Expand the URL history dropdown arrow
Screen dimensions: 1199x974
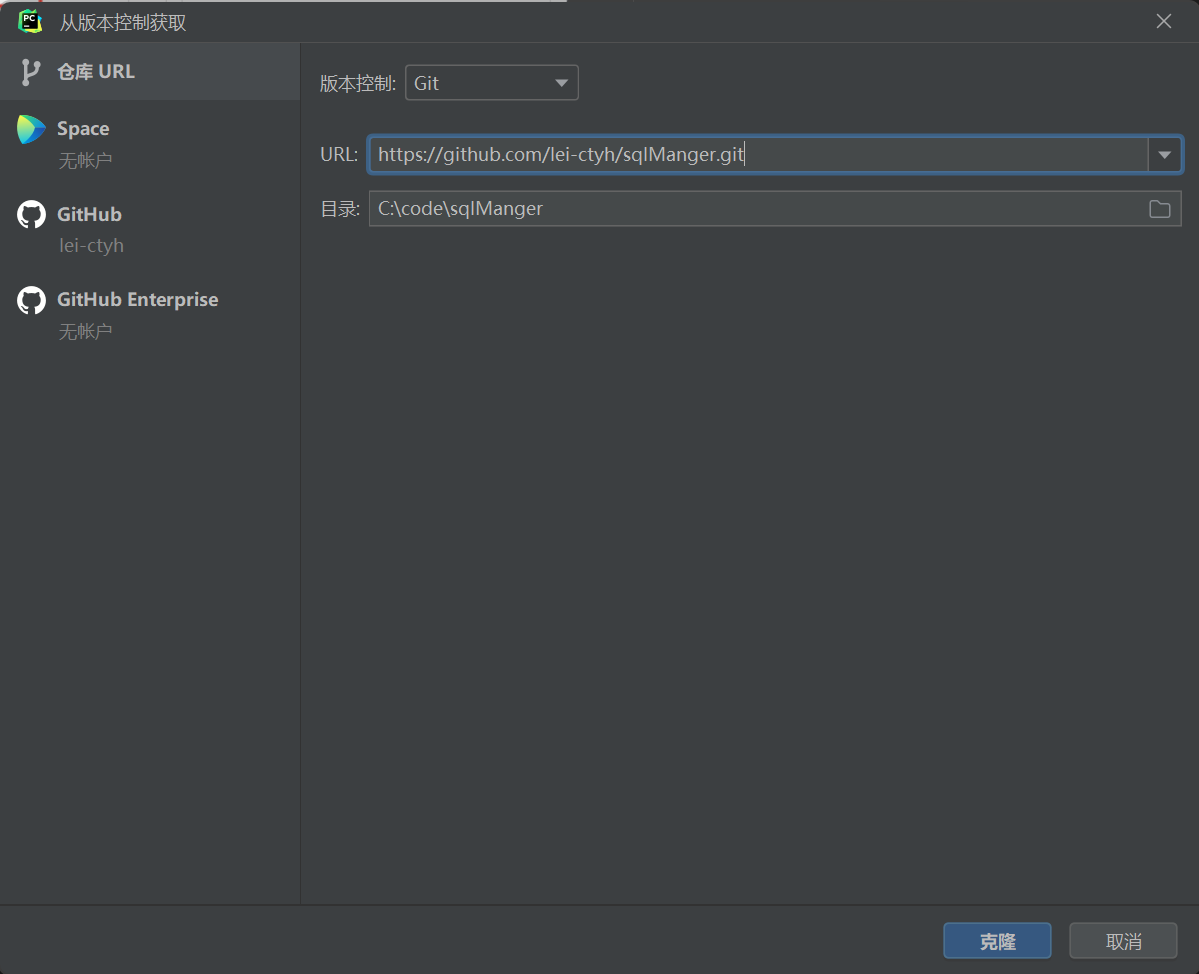click(x=1164, y=154)
